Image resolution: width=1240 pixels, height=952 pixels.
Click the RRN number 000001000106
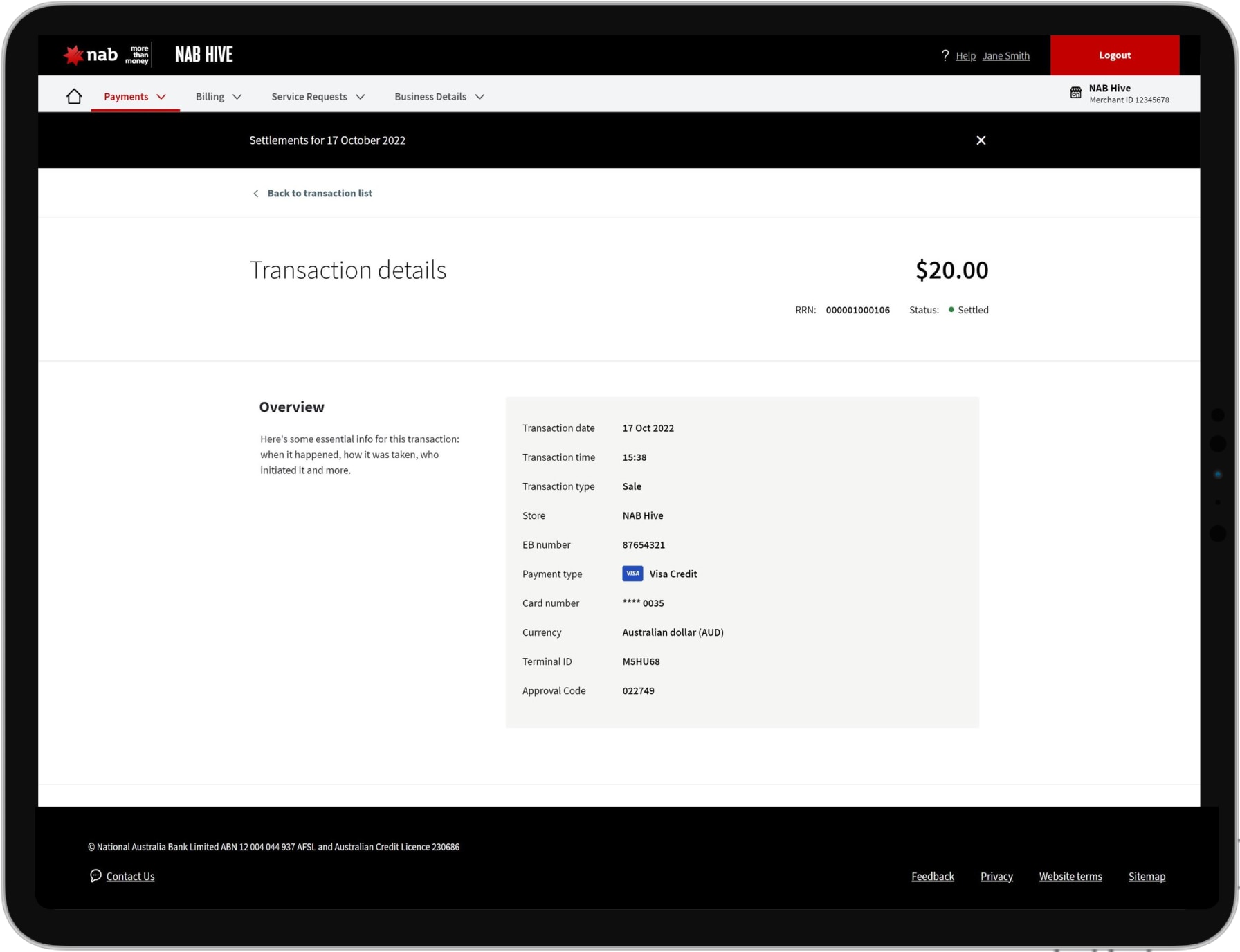pyautogui.click(x=857, y=310)
